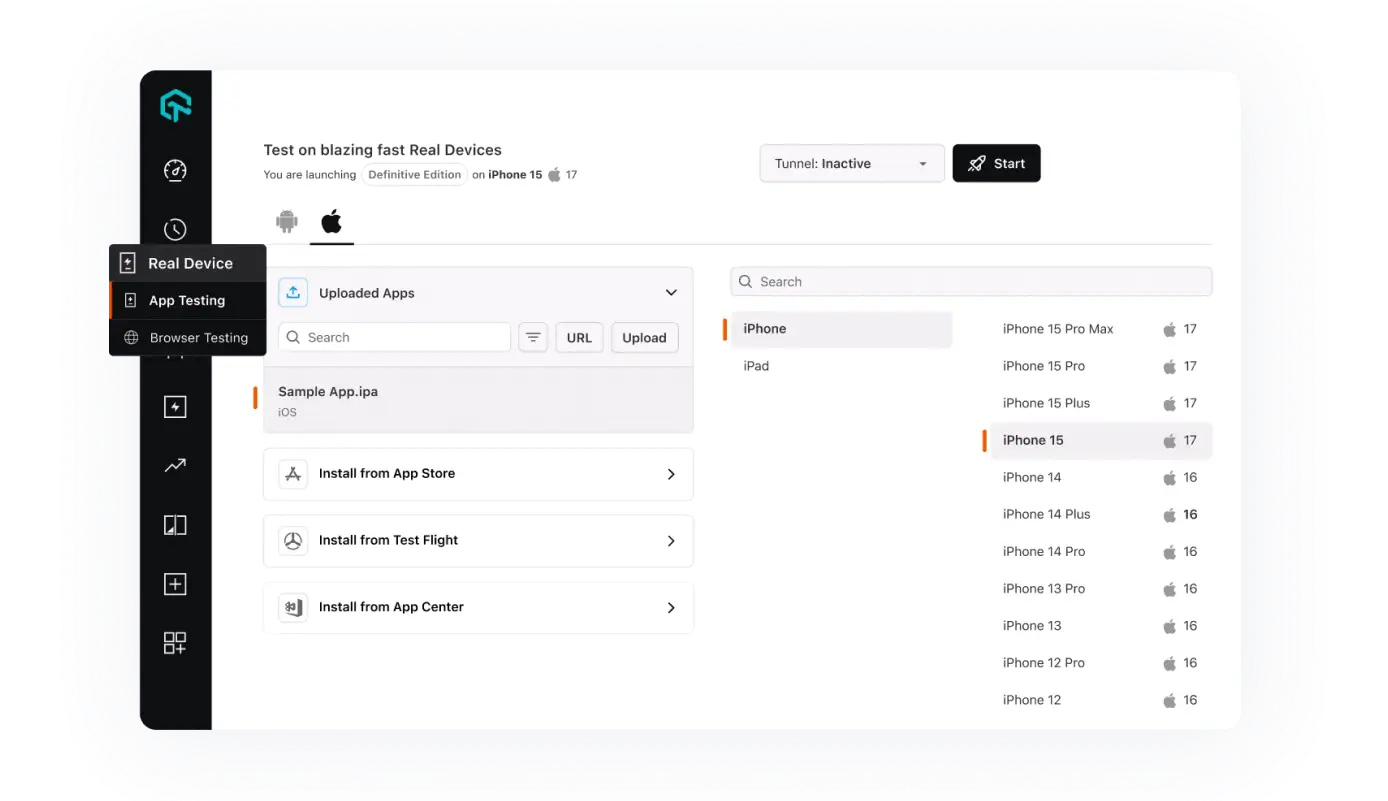Pick iPhone 15 Plus from device list
1388x801 pixels.
tap(1101, 403)
